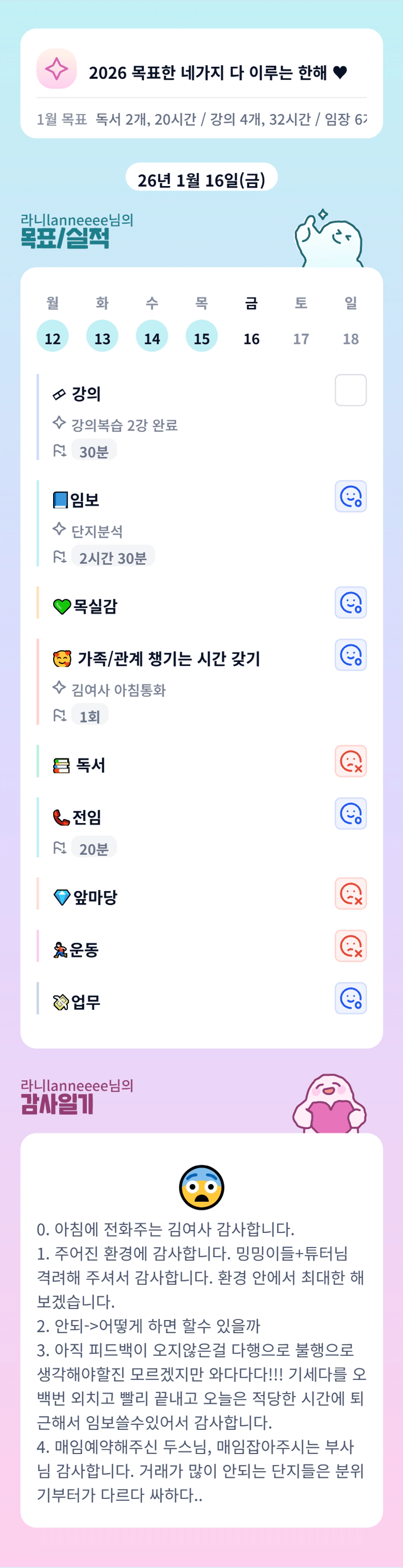Tap the smiley status icon for 목실감
The height and width of the screenshot is (1568, 403).
click(x=351, y=603)
